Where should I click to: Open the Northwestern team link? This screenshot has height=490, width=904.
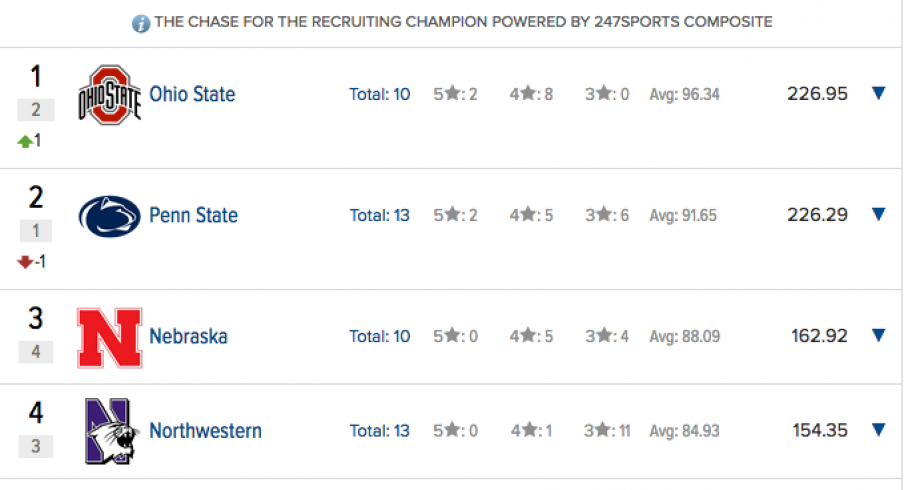[205, 431]
